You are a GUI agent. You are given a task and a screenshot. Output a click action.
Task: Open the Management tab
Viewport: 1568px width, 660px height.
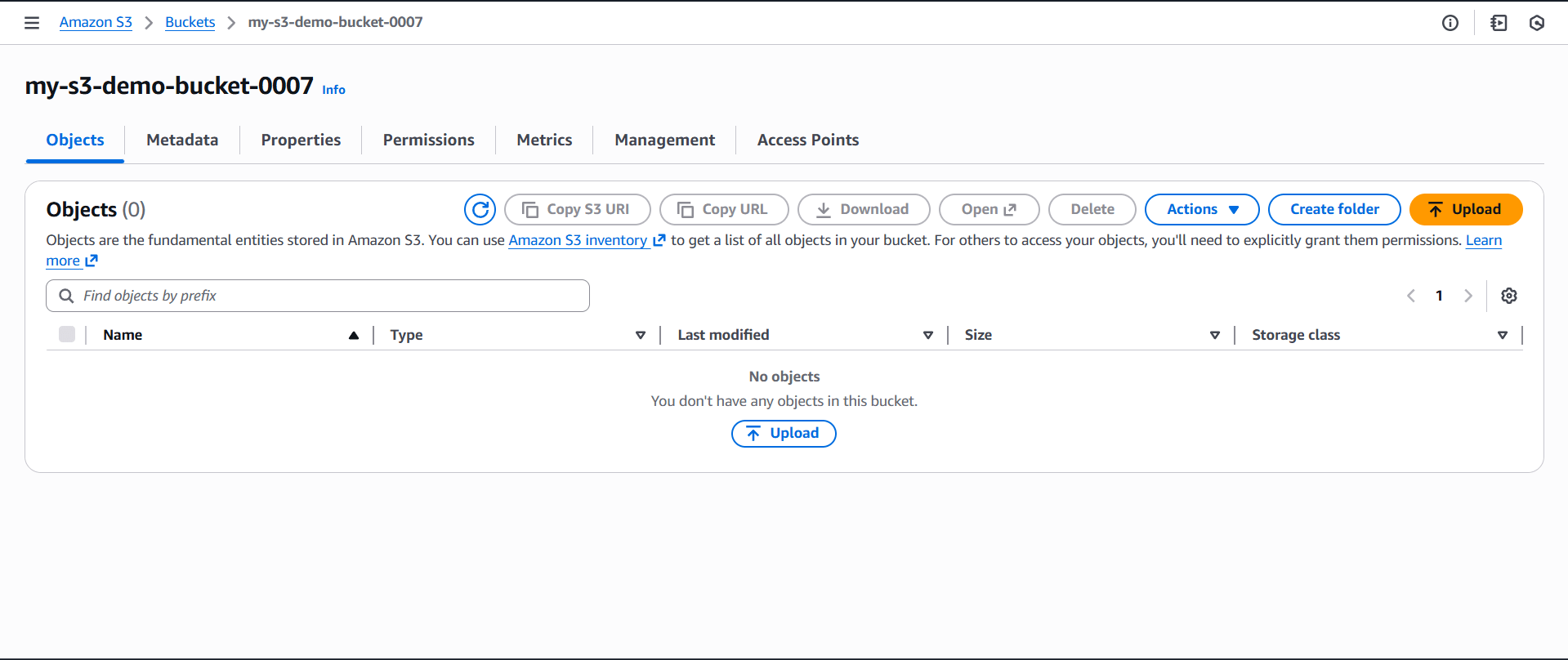click(665, 140)
